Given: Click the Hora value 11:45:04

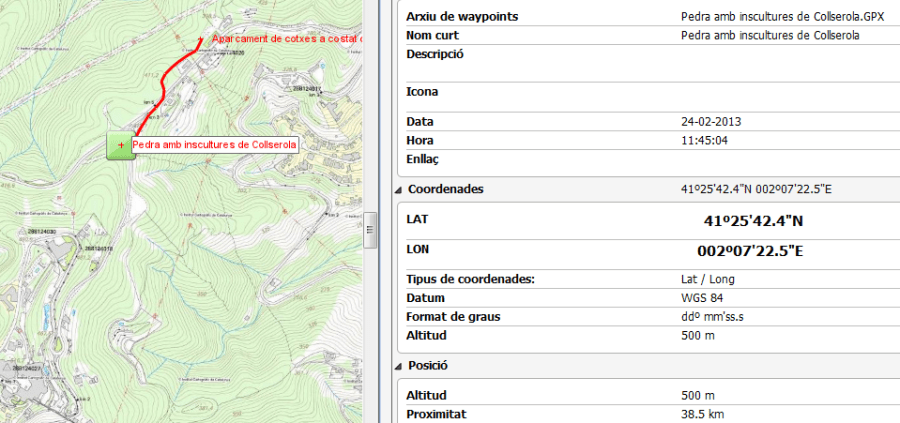Looking at the screenshot, I should point(703,140).
